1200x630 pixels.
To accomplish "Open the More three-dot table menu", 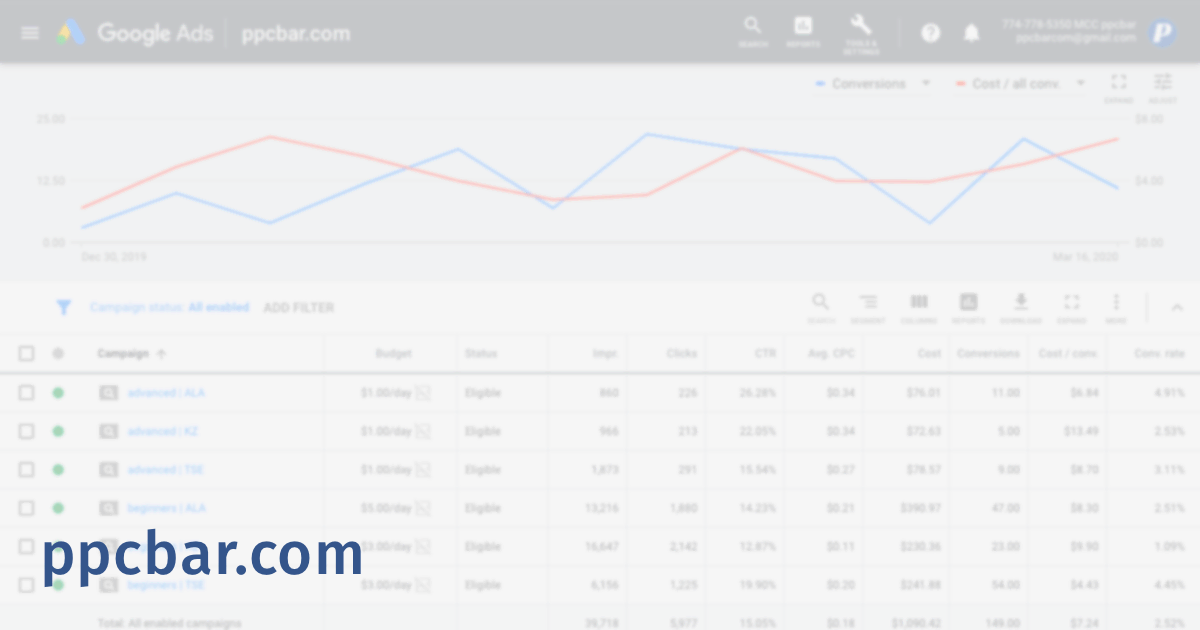I will (x=1116, y=308).
